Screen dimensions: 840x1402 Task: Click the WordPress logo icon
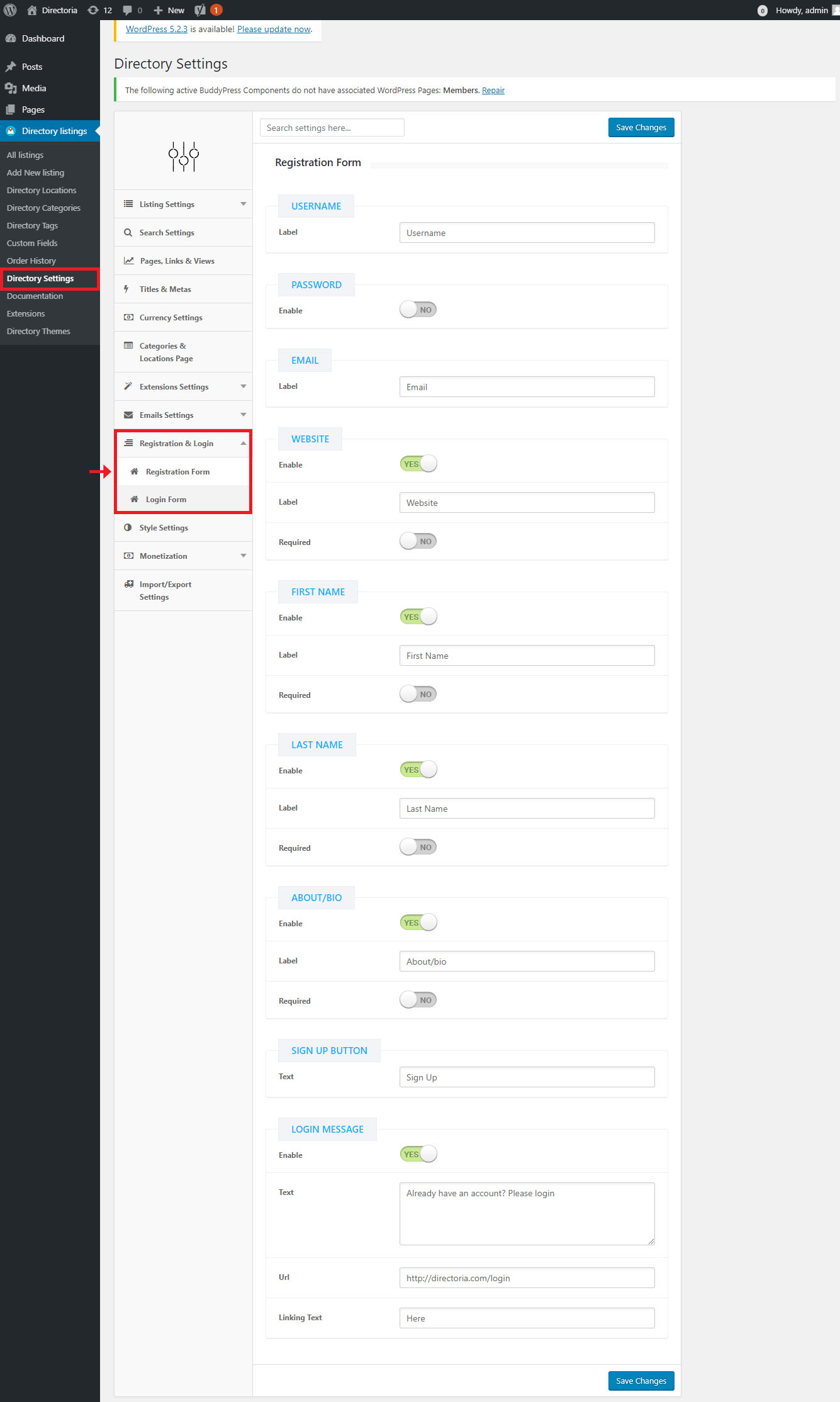click(x=10, y=10)
